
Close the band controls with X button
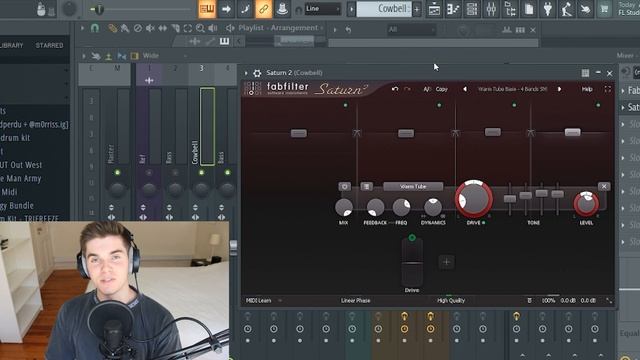coord(604,186)
